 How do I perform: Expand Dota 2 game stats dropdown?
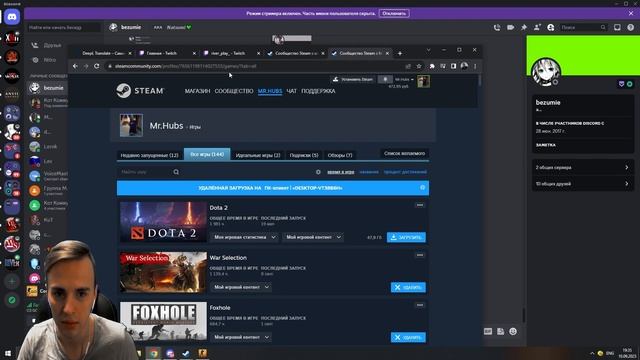[245, 237]
